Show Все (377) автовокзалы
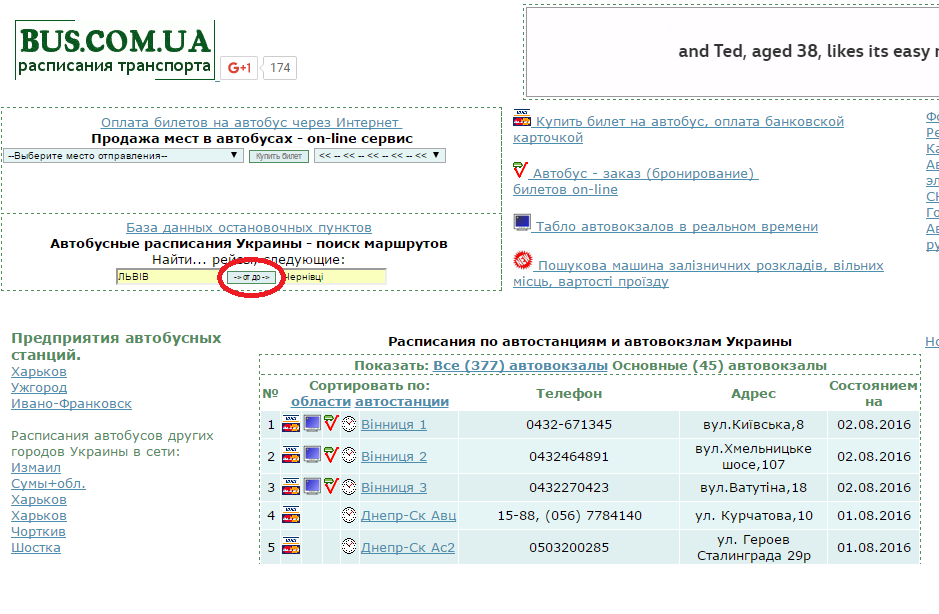This screenshot has height=614, width=939. pos(520,365)
